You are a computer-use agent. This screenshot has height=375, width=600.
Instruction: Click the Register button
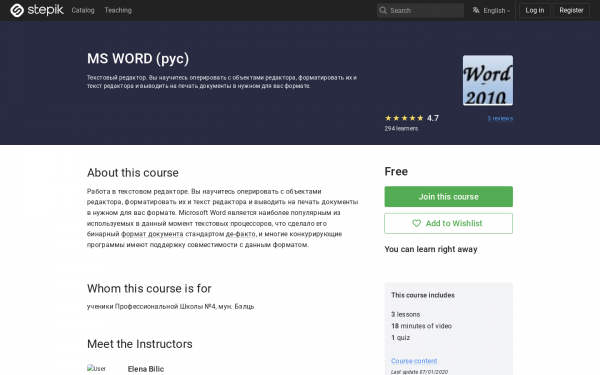point(571,10)
